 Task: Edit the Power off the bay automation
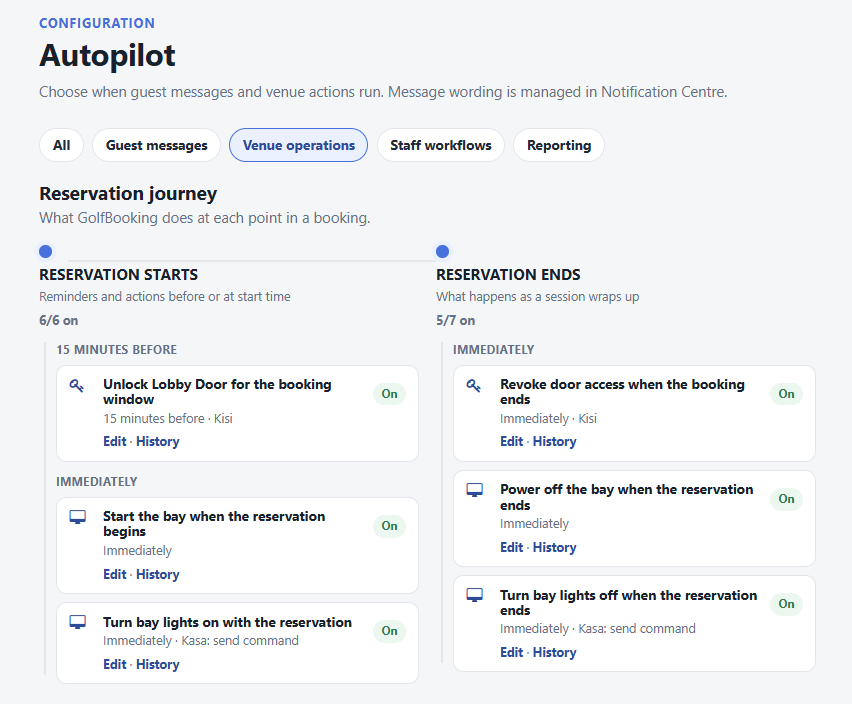[512, 547]
